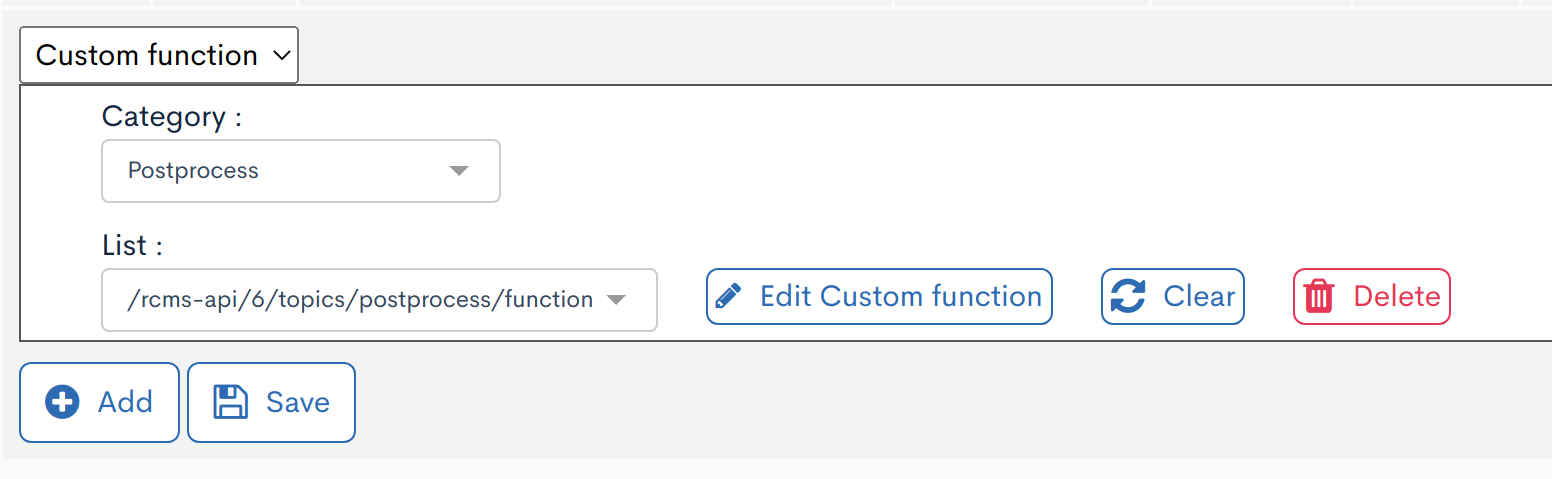This screenshot has height=479, width=1552.
Task: Open the Custom function type selector
Action: click(x=158, y=56)
